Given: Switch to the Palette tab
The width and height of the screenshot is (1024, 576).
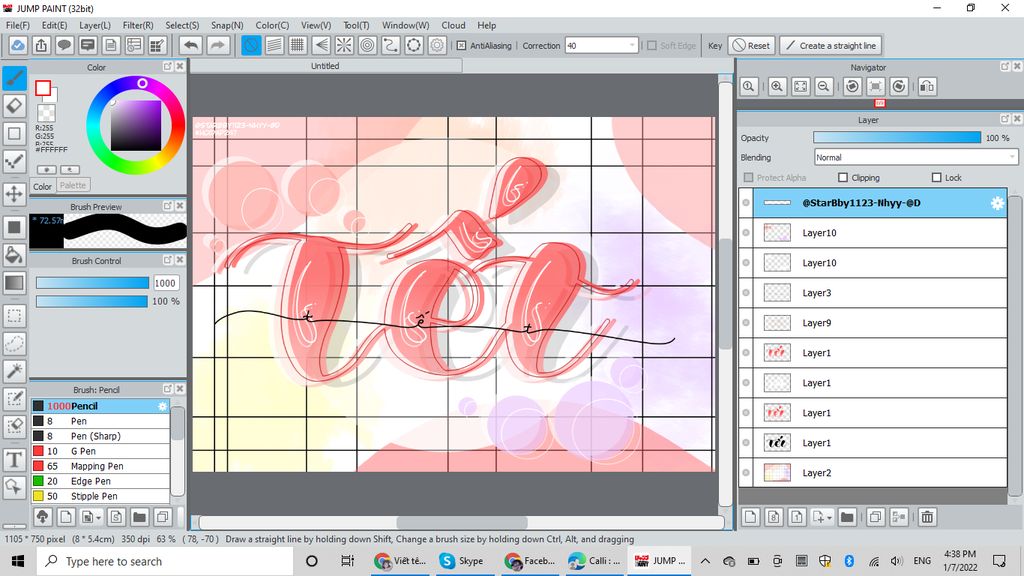Looking at the screenshot, I should click(x=73, y=185).
